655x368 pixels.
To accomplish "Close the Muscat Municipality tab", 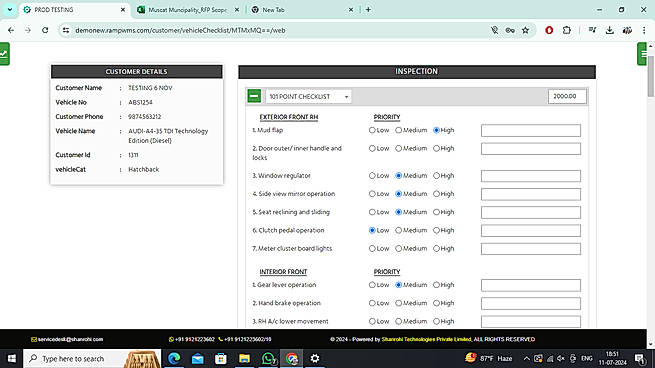I will [237, 10].
